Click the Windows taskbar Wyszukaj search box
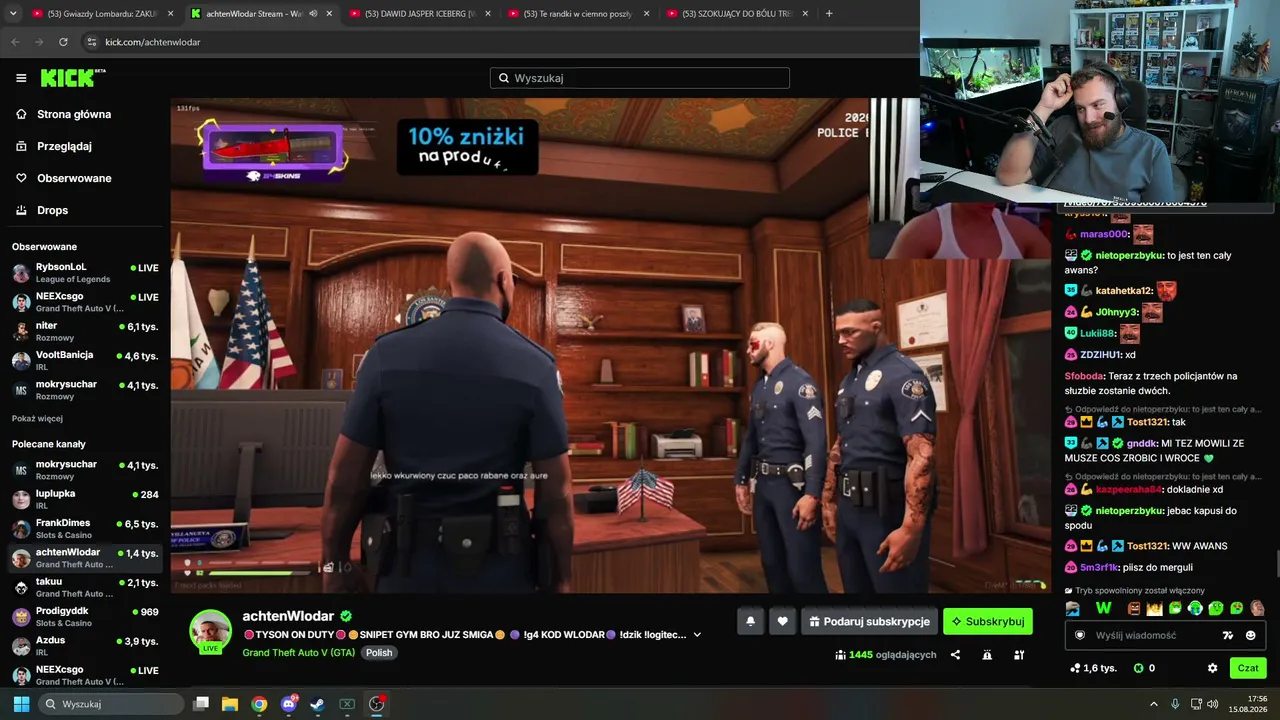 point(111,704)
